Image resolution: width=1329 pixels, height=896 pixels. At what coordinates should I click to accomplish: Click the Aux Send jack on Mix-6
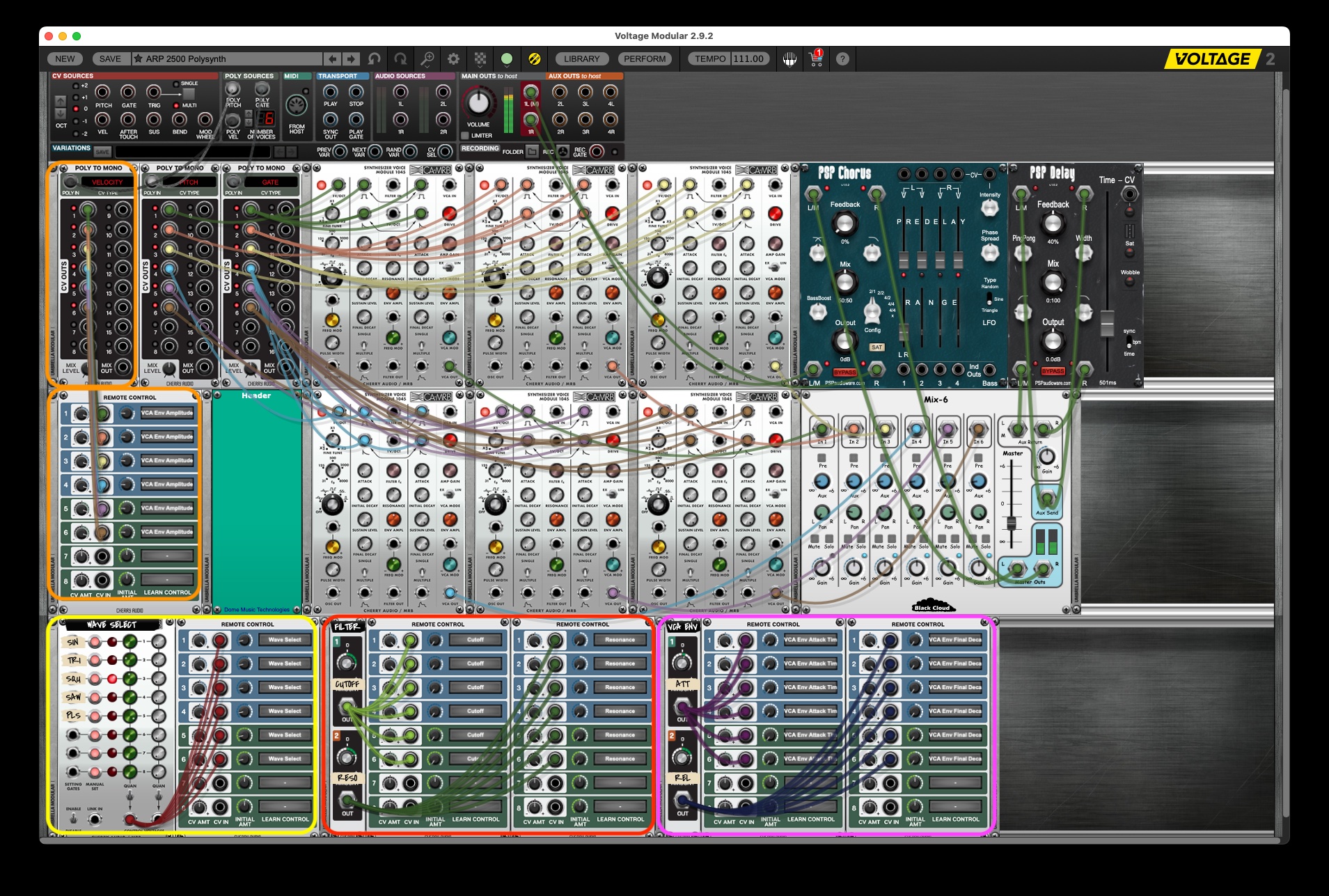point(1046,498)
